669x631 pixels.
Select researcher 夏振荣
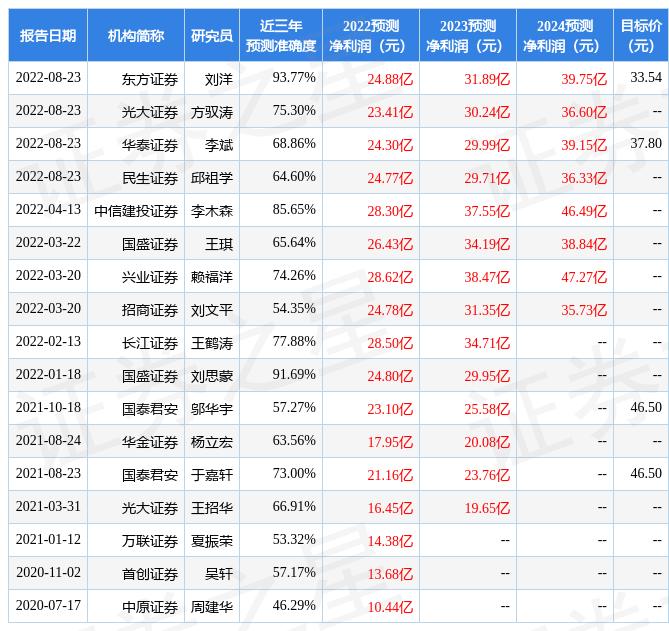(212, 541)
